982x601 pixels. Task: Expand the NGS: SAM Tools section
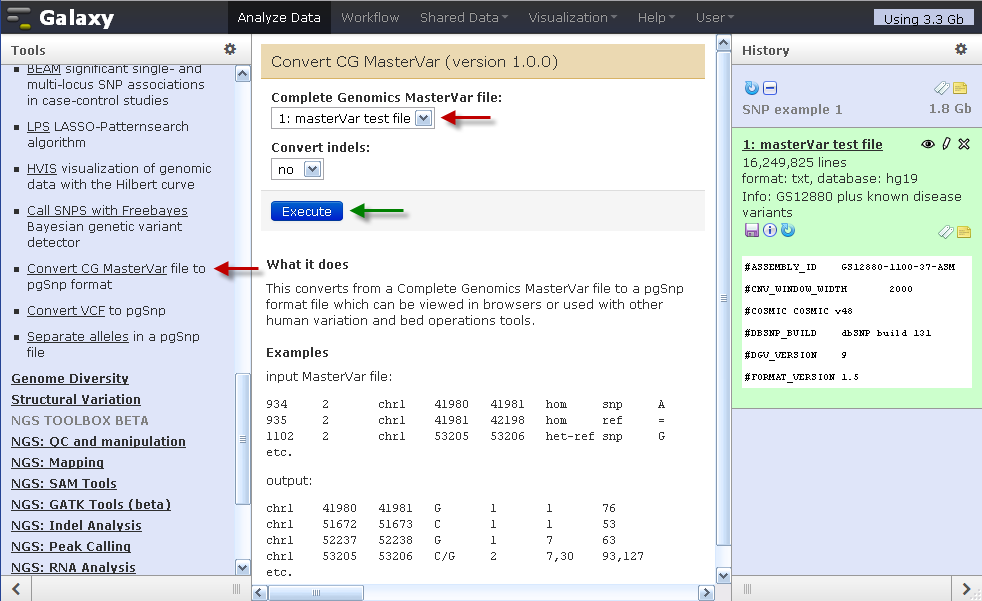point(64,483)
